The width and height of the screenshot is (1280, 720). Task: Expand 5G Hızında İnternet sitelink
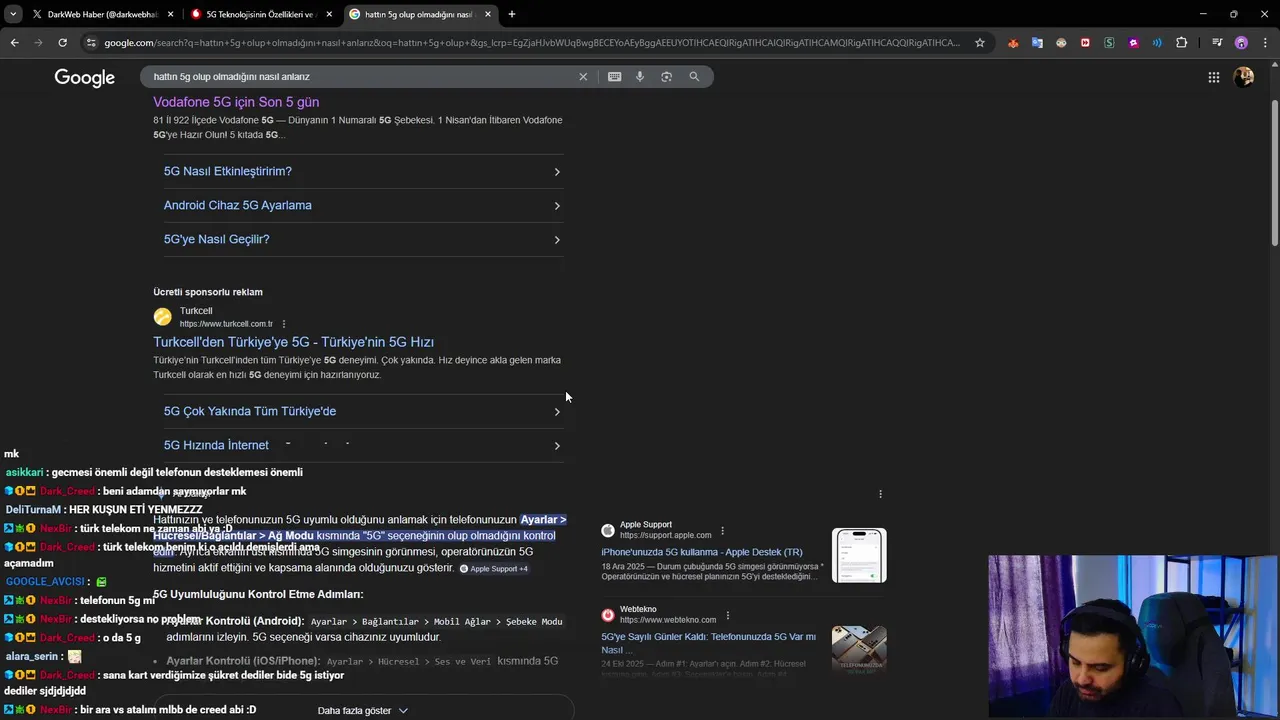coord(362,445)
